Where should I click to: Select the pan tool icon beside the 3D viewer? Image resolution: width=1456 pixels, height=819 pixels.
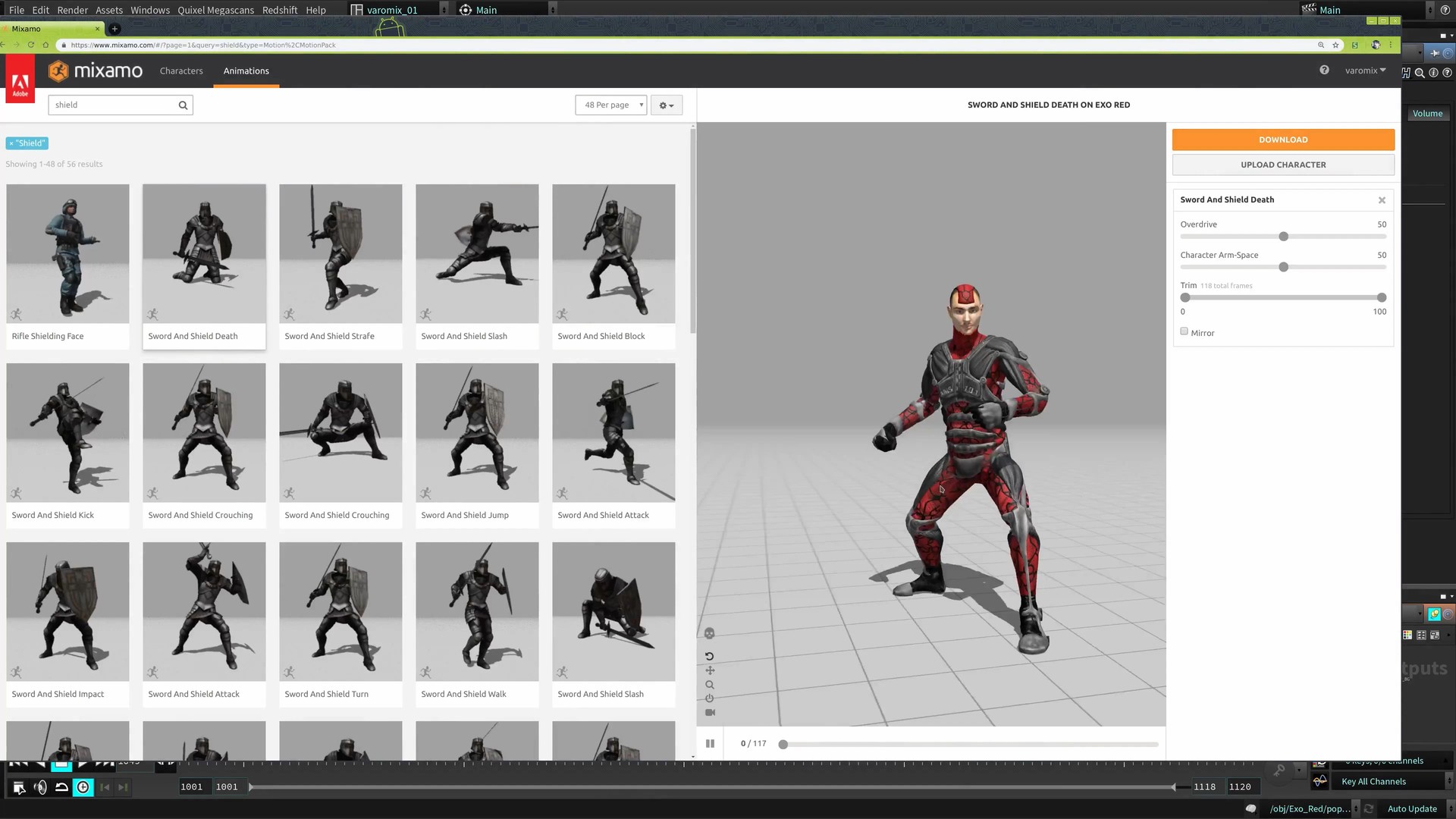tap(709, 670)
